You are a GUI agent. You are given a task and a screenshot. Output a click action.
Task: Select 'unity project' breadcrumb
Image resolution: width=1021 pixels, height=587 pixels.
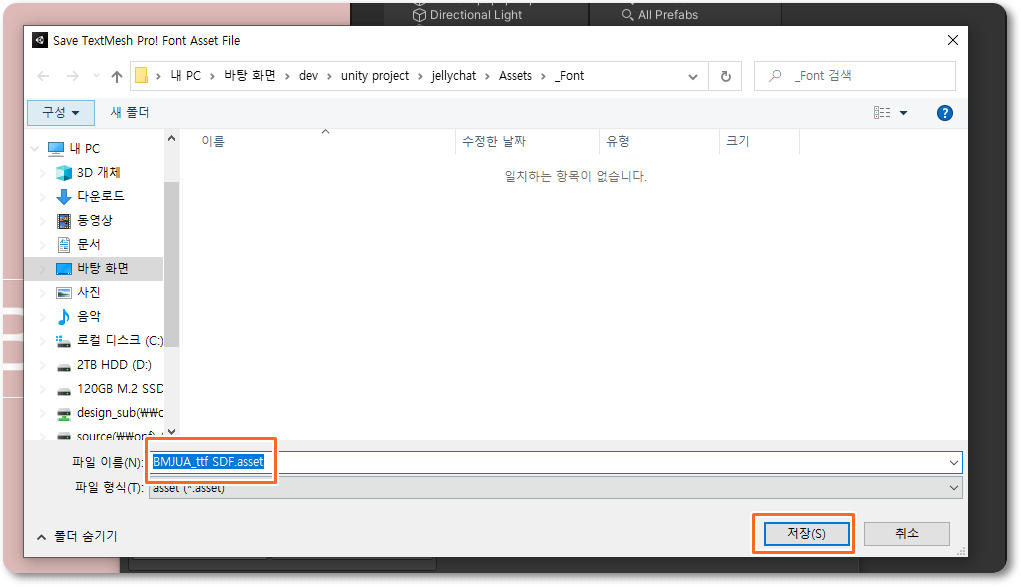374,76
